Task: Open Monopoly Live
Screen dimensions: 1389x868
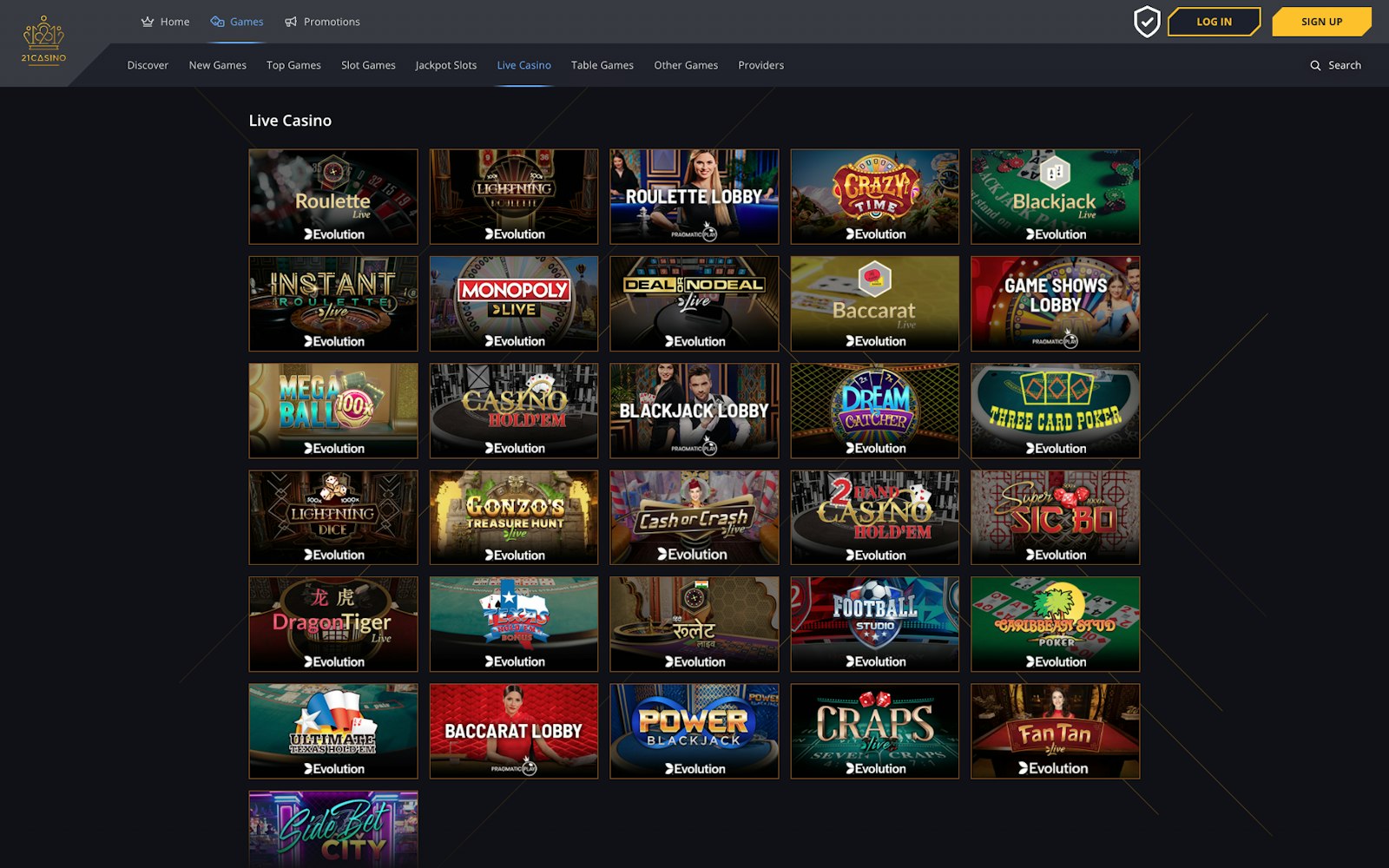Action: point(513,303)
